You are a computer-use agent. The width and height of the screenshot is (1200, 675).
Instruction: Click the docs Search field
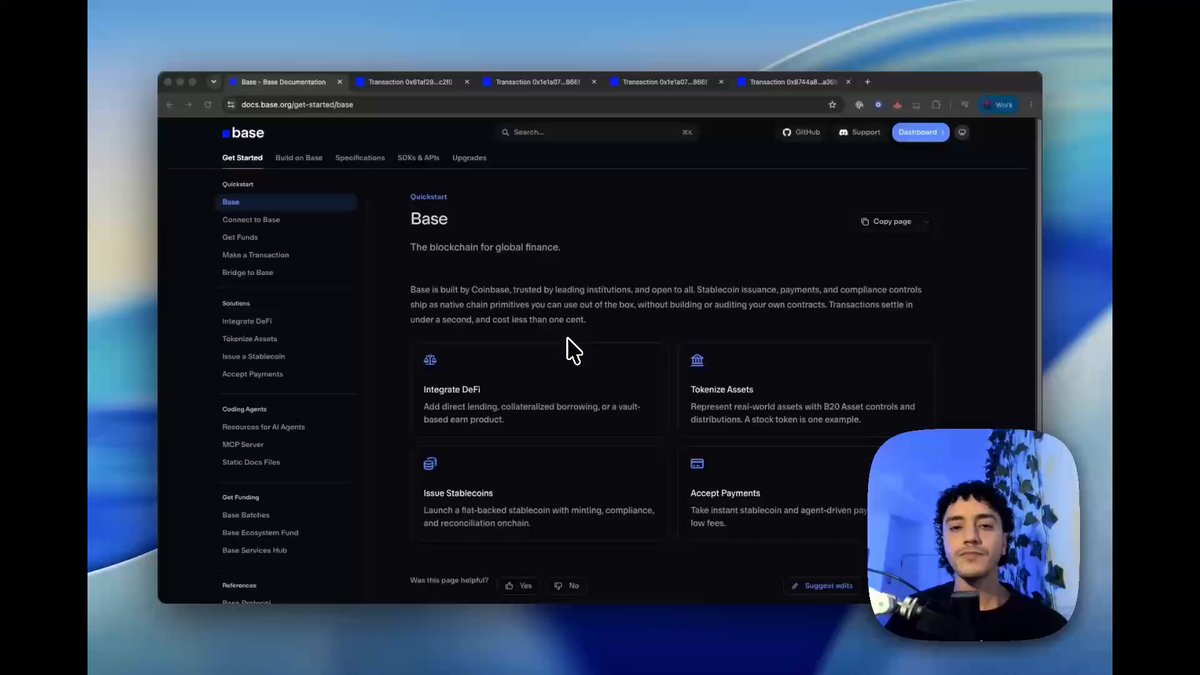[596, 132]
